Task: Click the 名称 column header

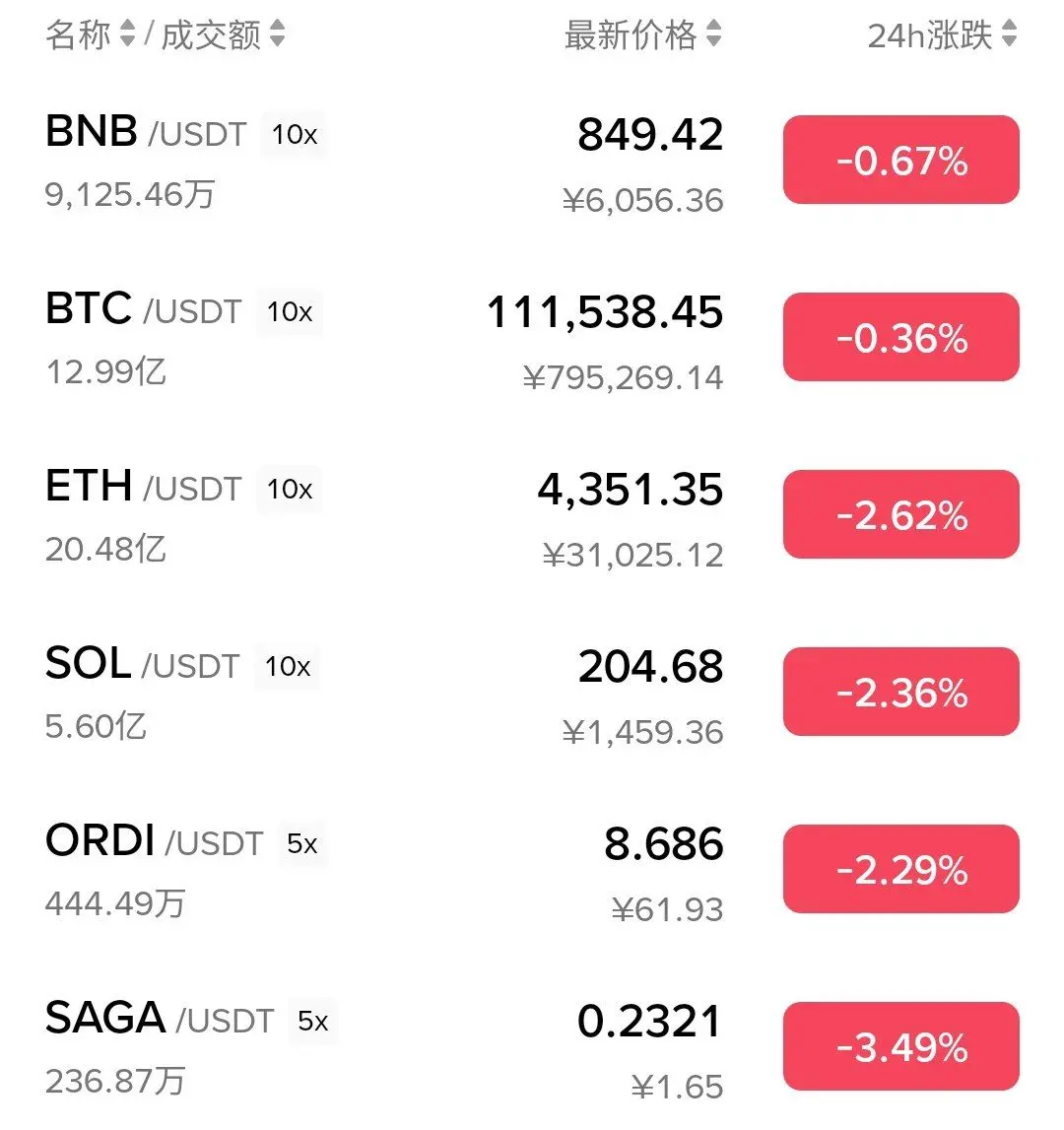Action: (78, 33)
